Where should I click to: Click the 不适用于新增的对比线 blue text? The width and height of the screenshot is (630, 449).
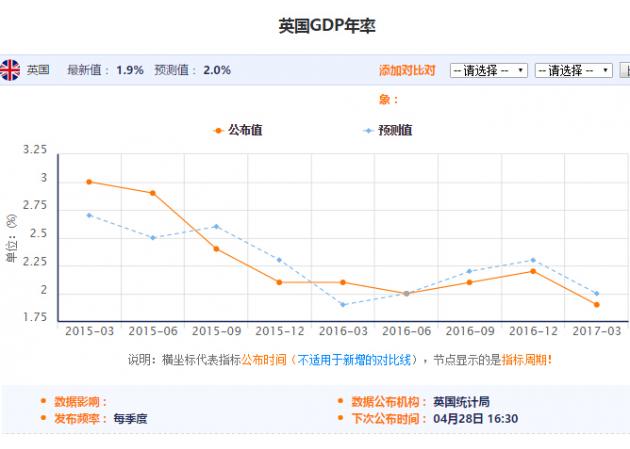click(x=354, y=359)
